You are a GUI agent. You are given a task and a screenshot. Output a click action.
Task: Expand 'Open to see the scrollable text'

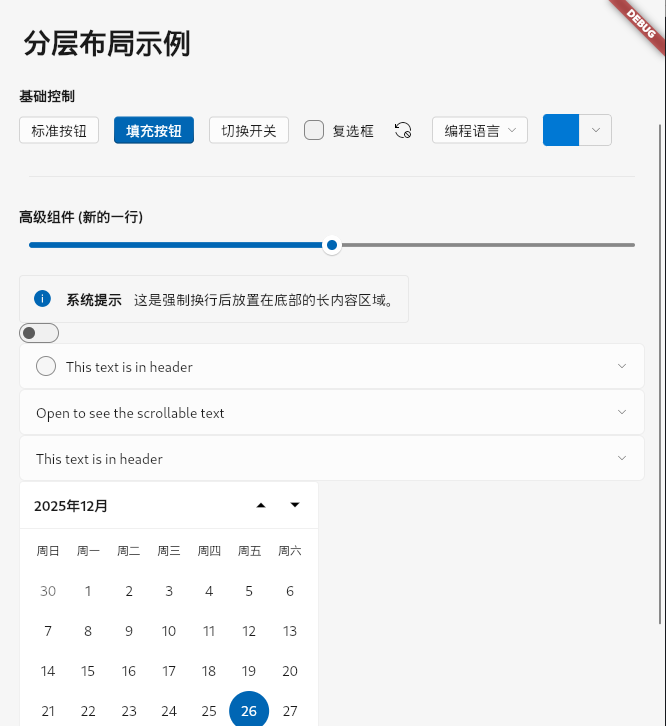click(332, 413)
